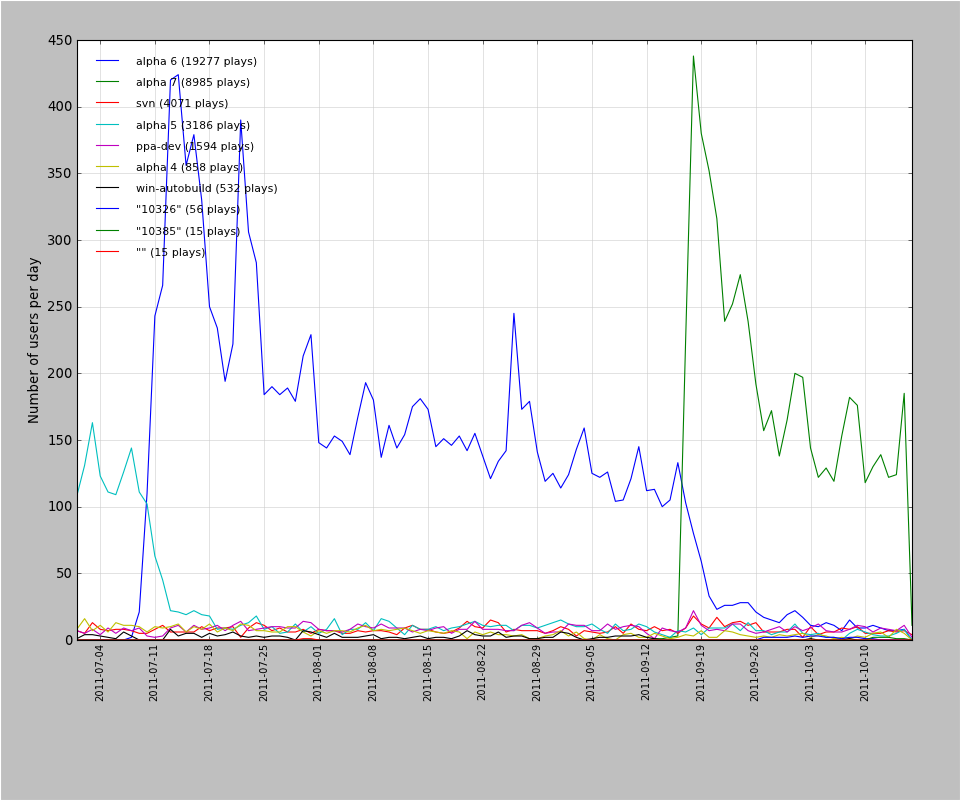
Task: Click the y-axis value 350
Action: coord(60,174)
